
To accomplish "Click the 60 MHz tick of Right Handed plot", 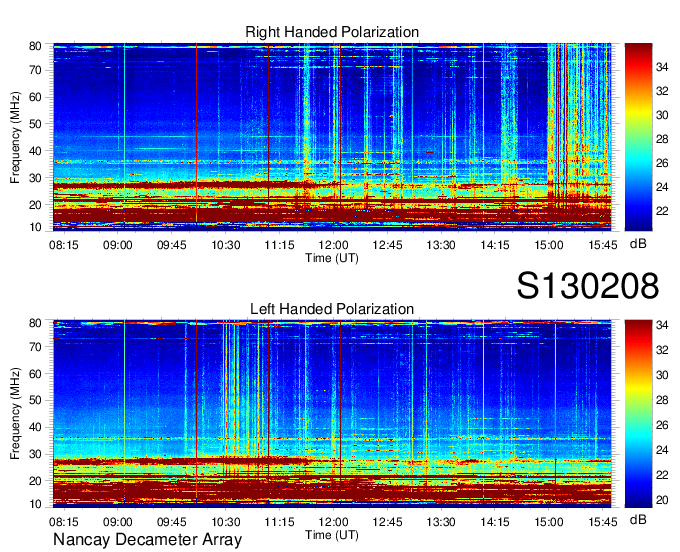I will pyautogui.click(x=35, y=97).
